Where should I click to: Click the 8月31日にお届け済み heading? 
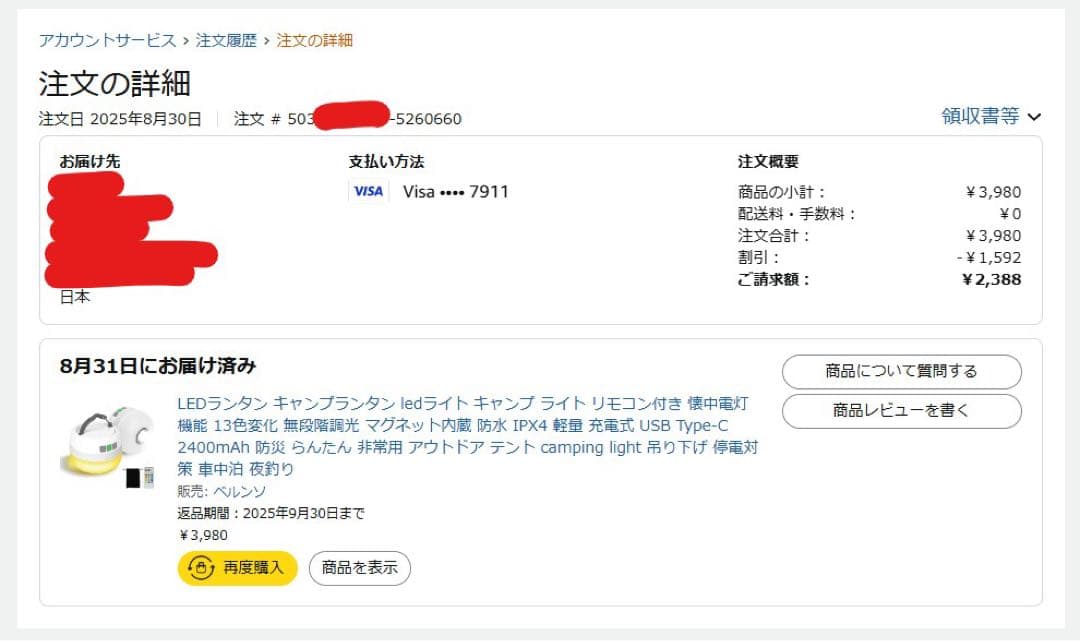coord(158,366)
